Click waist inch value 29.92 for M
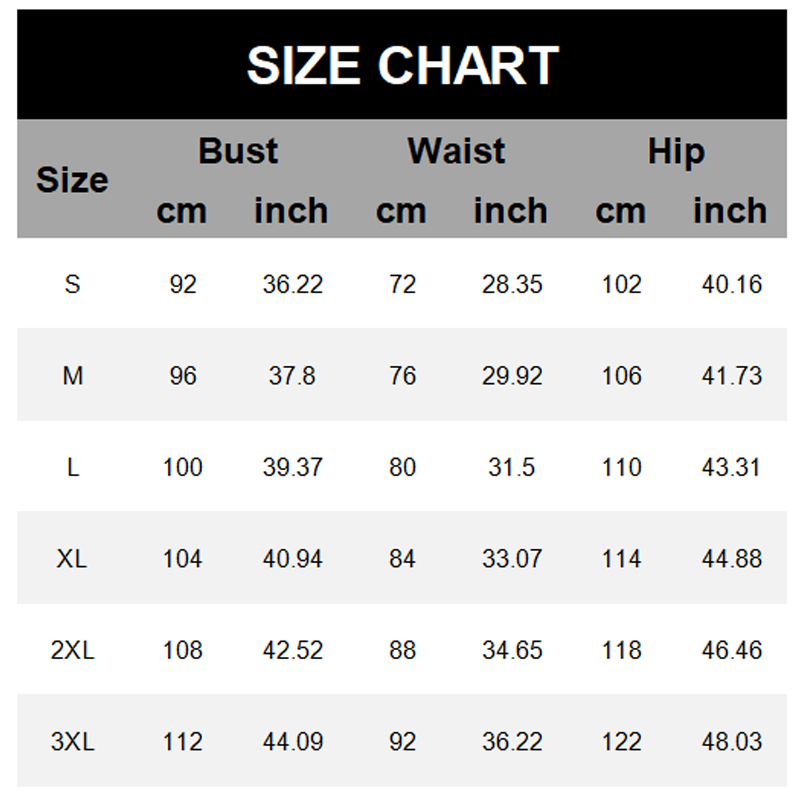The height and width of the screenshot is (800, 800). tap(512, 376)
